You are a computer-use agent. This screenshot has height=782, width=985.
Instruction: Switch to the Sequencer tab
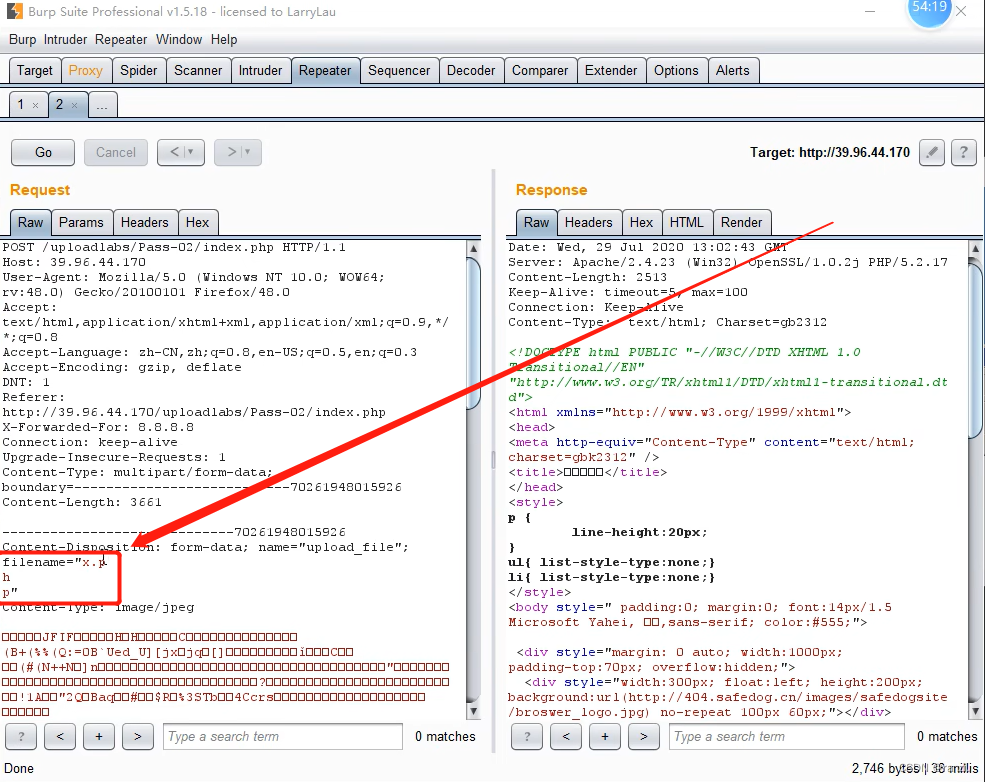click(x=399, y=70)
